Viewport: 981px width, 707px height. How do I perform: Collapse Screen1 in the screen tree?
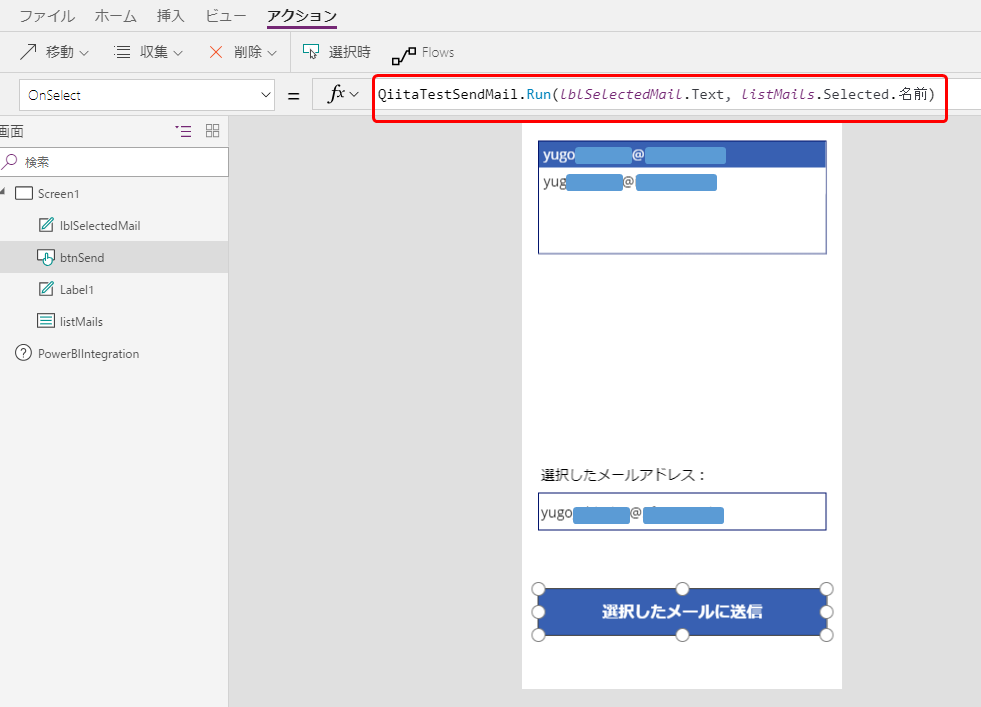point(6,193)
